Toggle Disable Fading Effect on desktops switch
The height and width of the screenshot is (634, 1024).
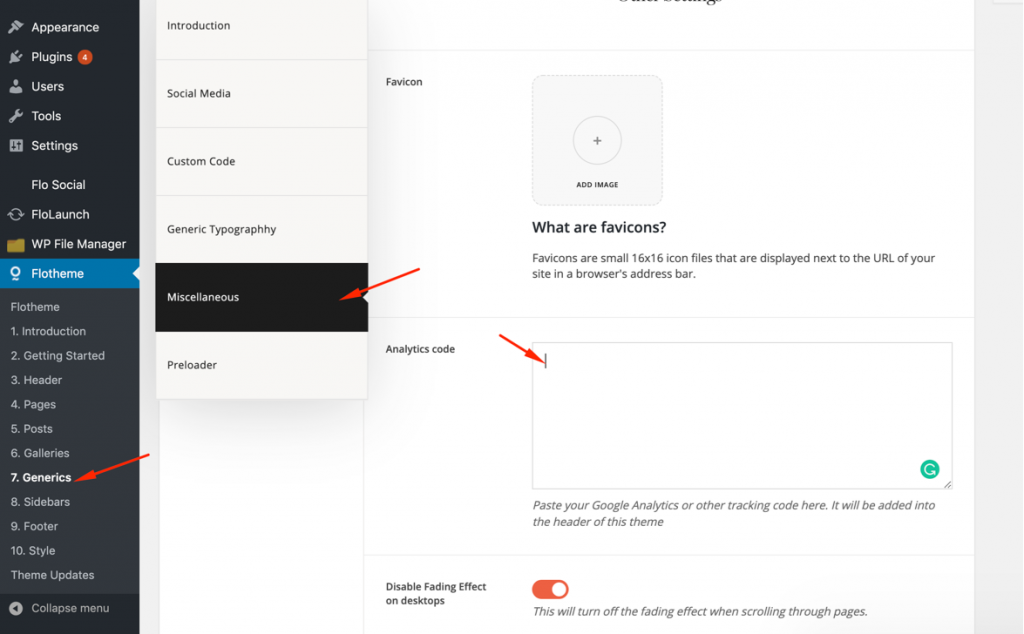coord(550,589)
